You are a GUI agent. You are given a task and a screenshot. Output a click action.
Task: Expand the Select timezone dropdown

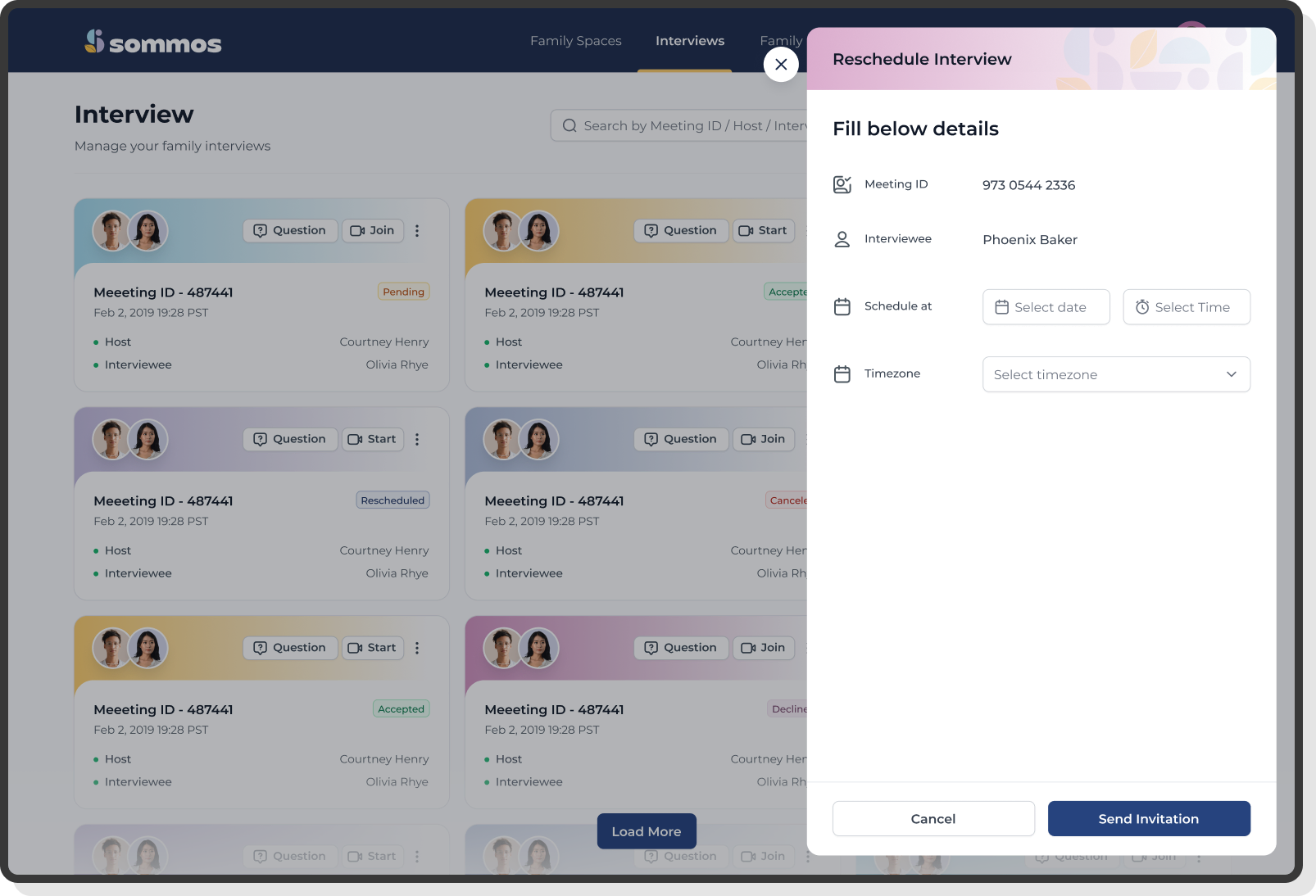coord(1115,374)
